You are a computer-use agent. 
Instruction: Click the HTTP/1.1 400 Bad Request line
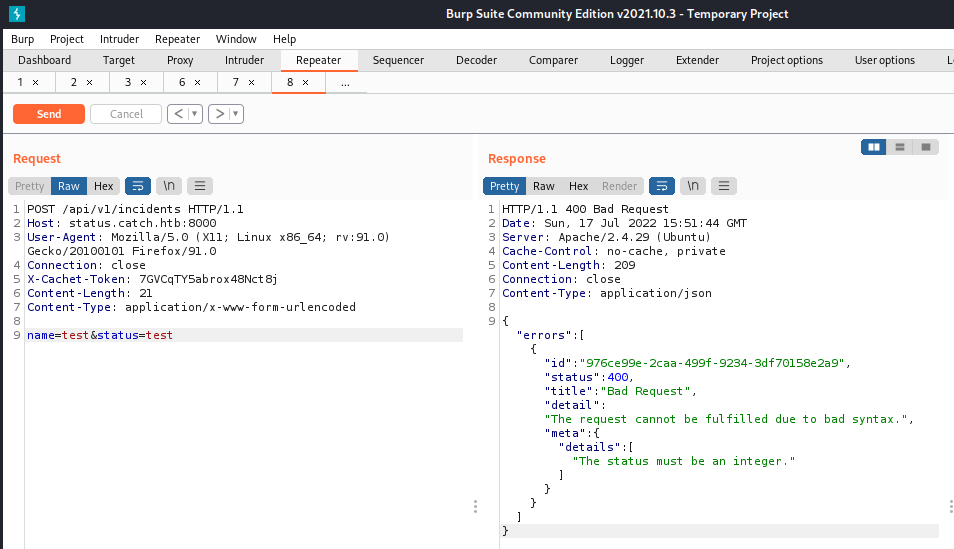585,209
